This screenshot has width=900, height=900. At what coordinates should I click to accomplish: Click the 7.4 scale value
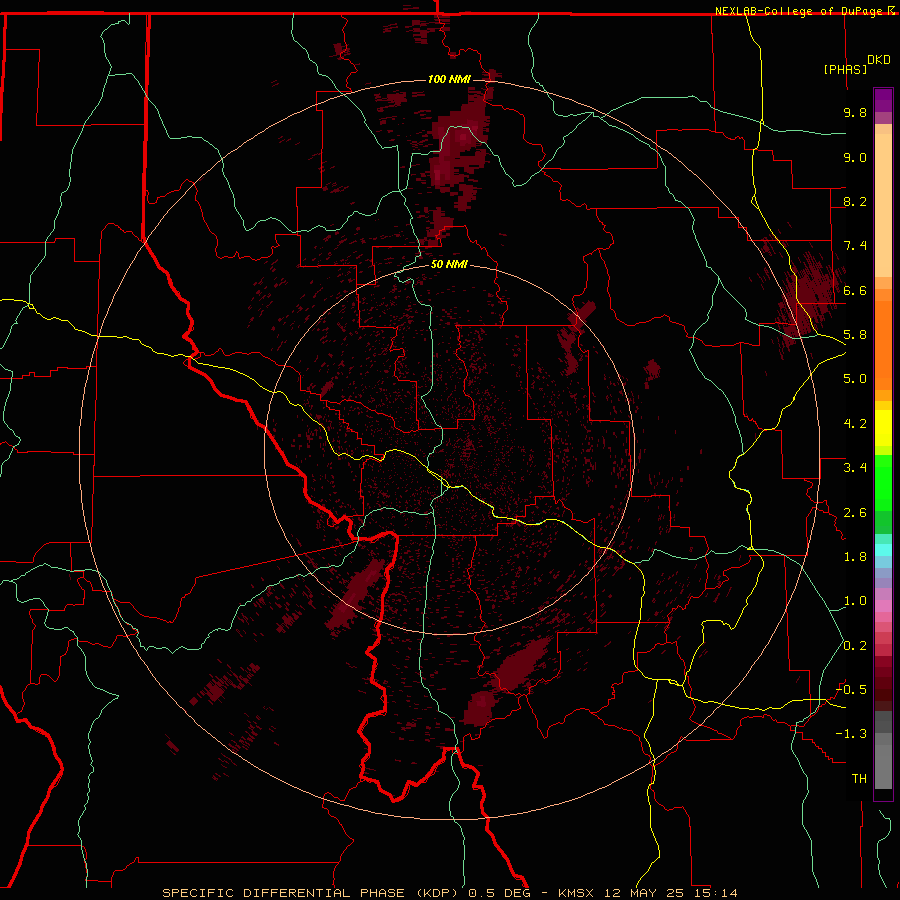(855, 246)
